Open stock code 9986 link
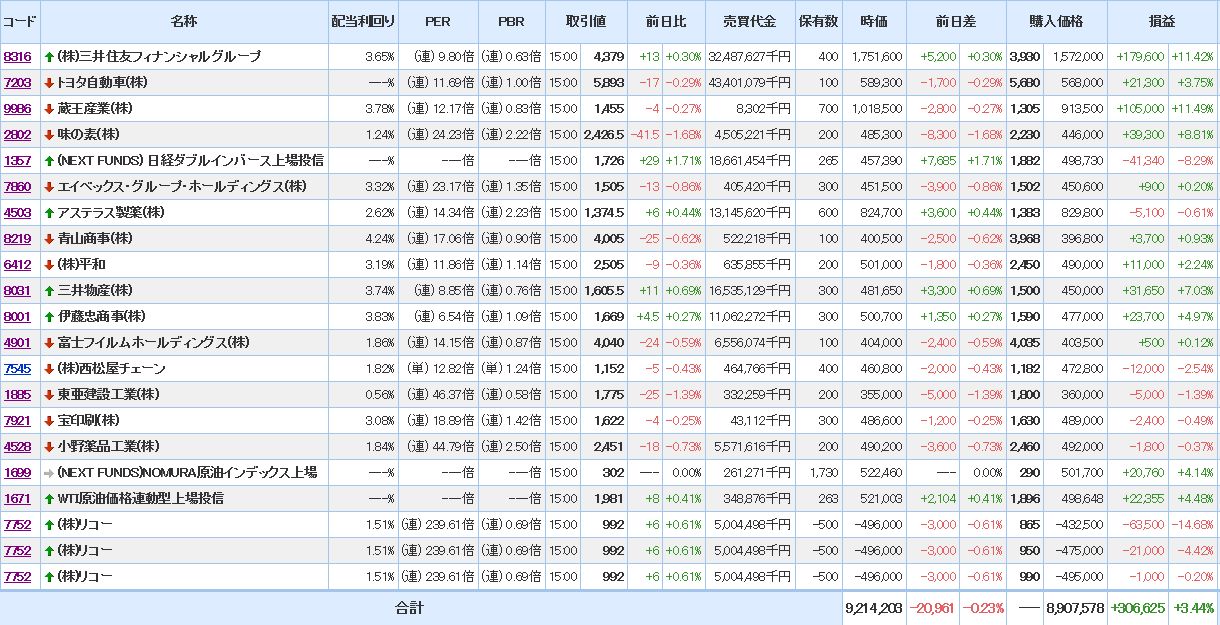This screenshot has height=625, width=1220. pos(17,109)
